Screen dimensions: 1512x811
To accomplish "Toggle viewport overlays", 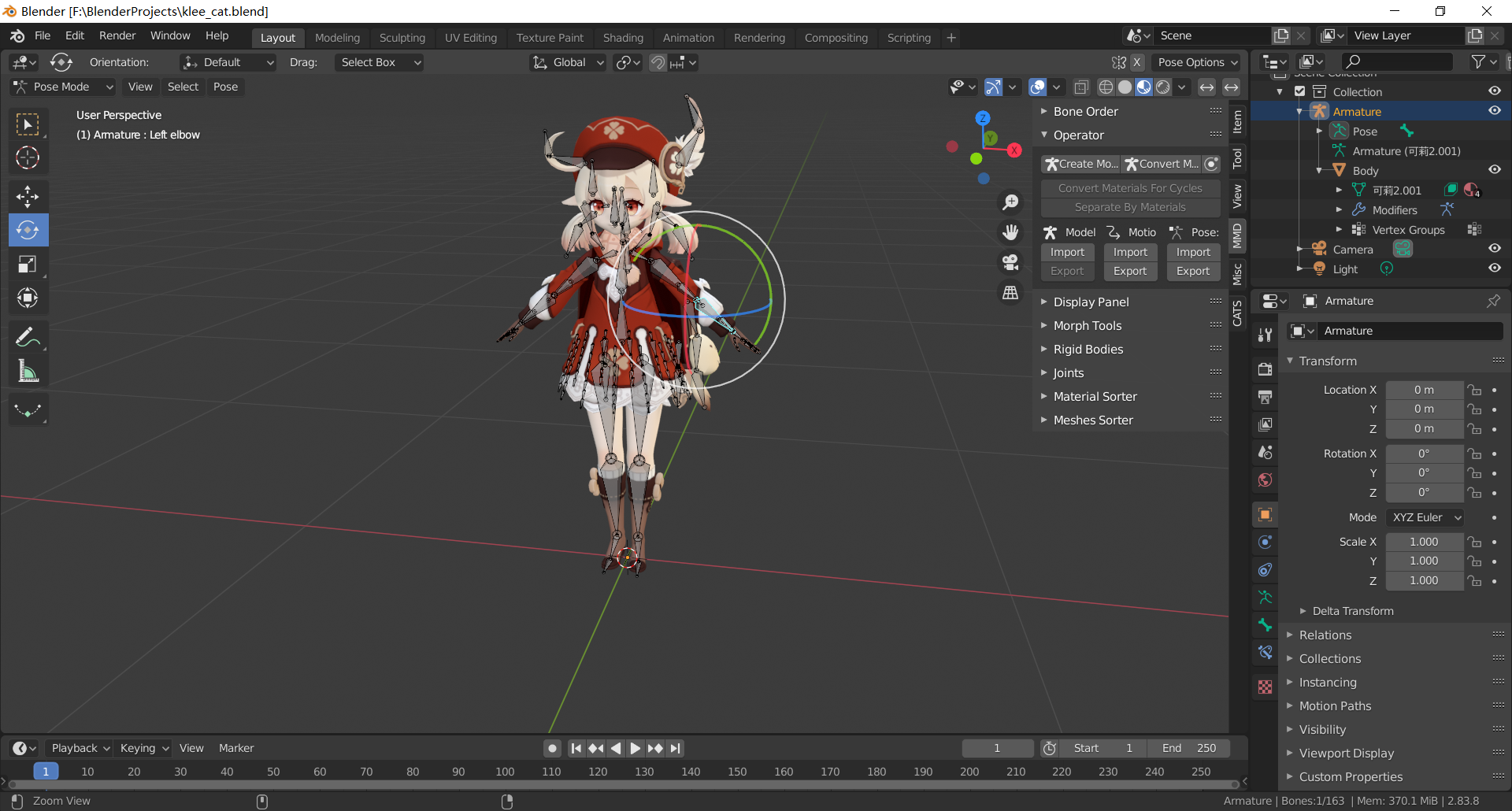I will pyautogui.click(x=1038, y=87).
